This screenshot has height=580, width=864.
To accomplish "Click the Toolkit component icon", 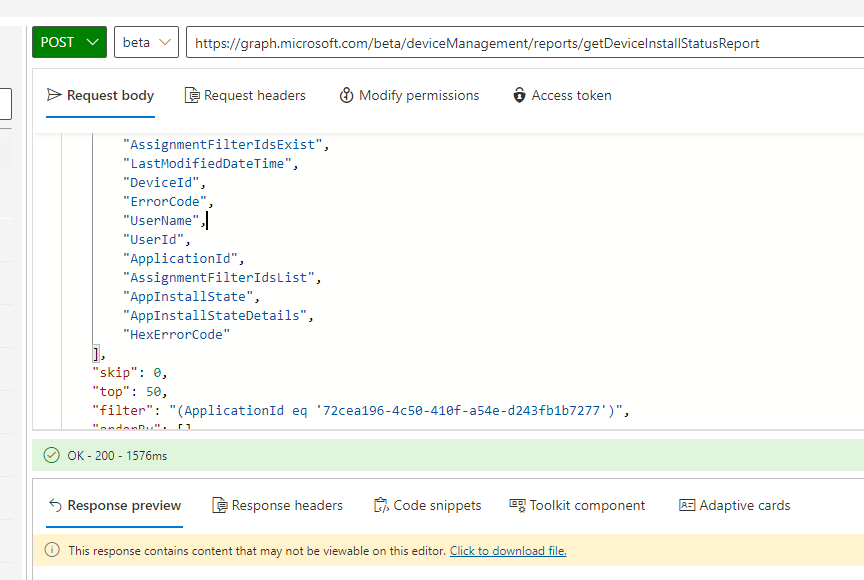I will tap(517, 505).
